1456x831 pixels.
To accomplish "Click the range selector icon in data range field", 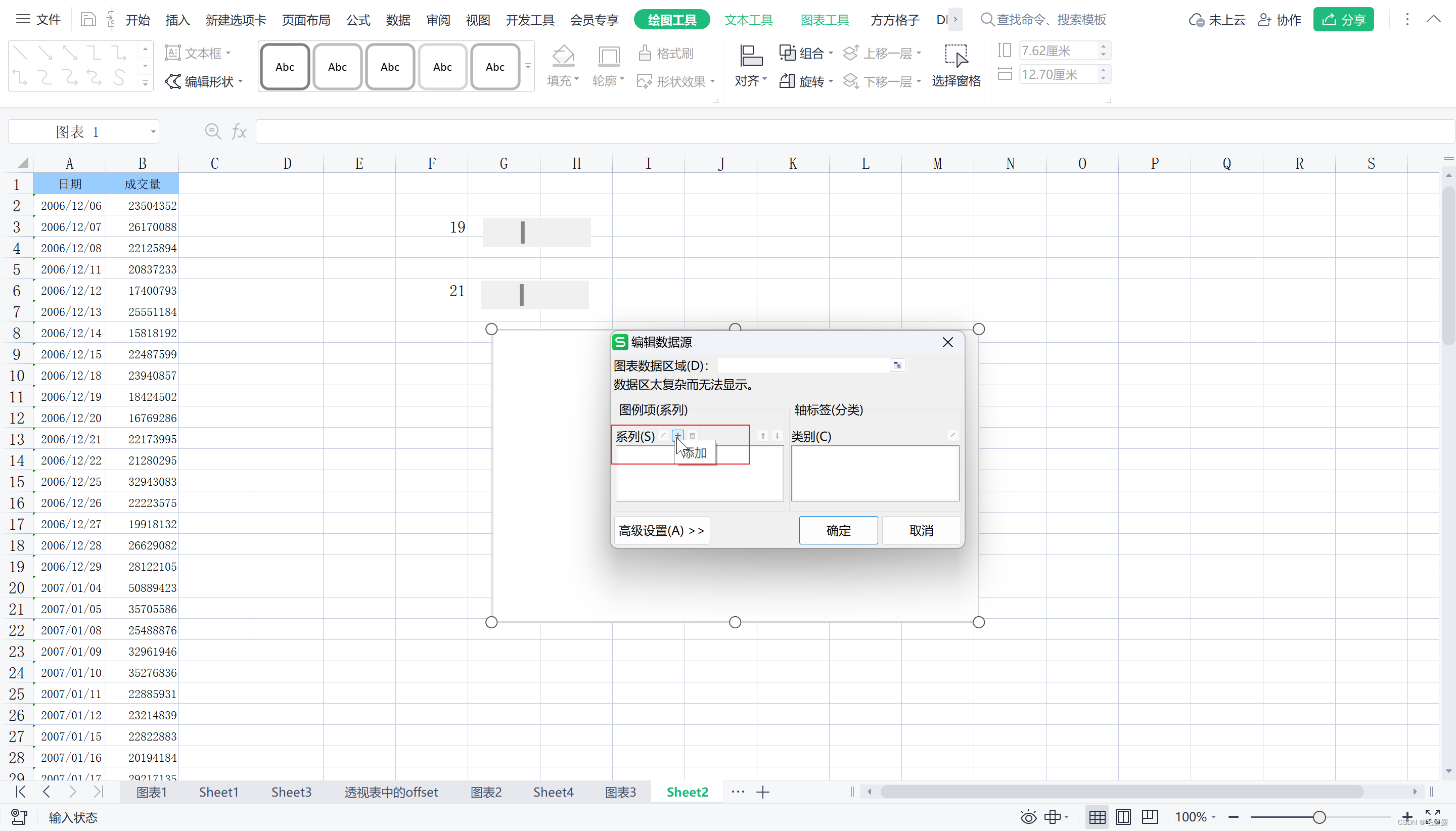I will coord(897,365).
